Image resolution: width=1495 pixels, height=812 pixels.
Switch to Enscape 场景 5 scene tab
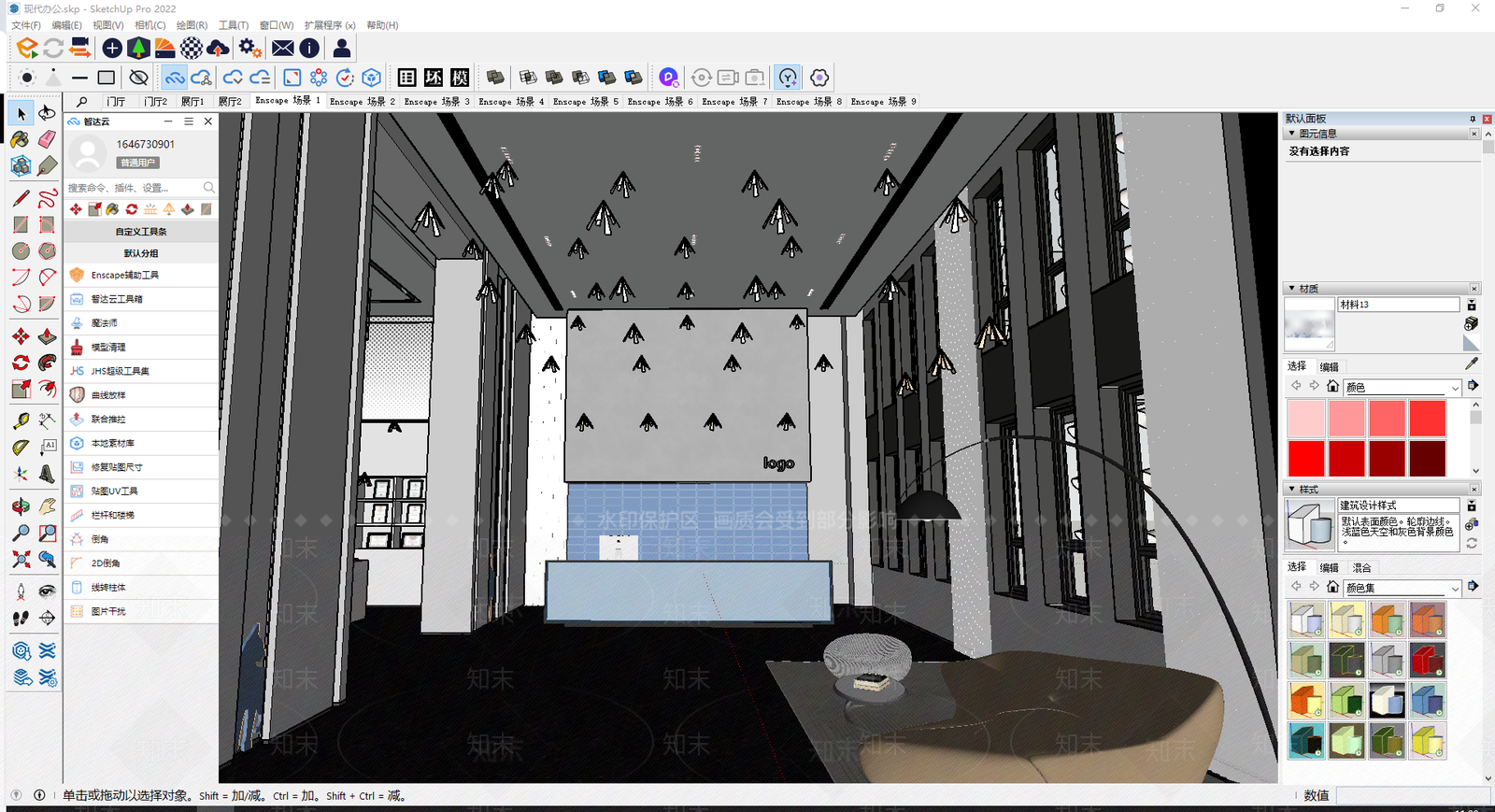click(586, 102)
